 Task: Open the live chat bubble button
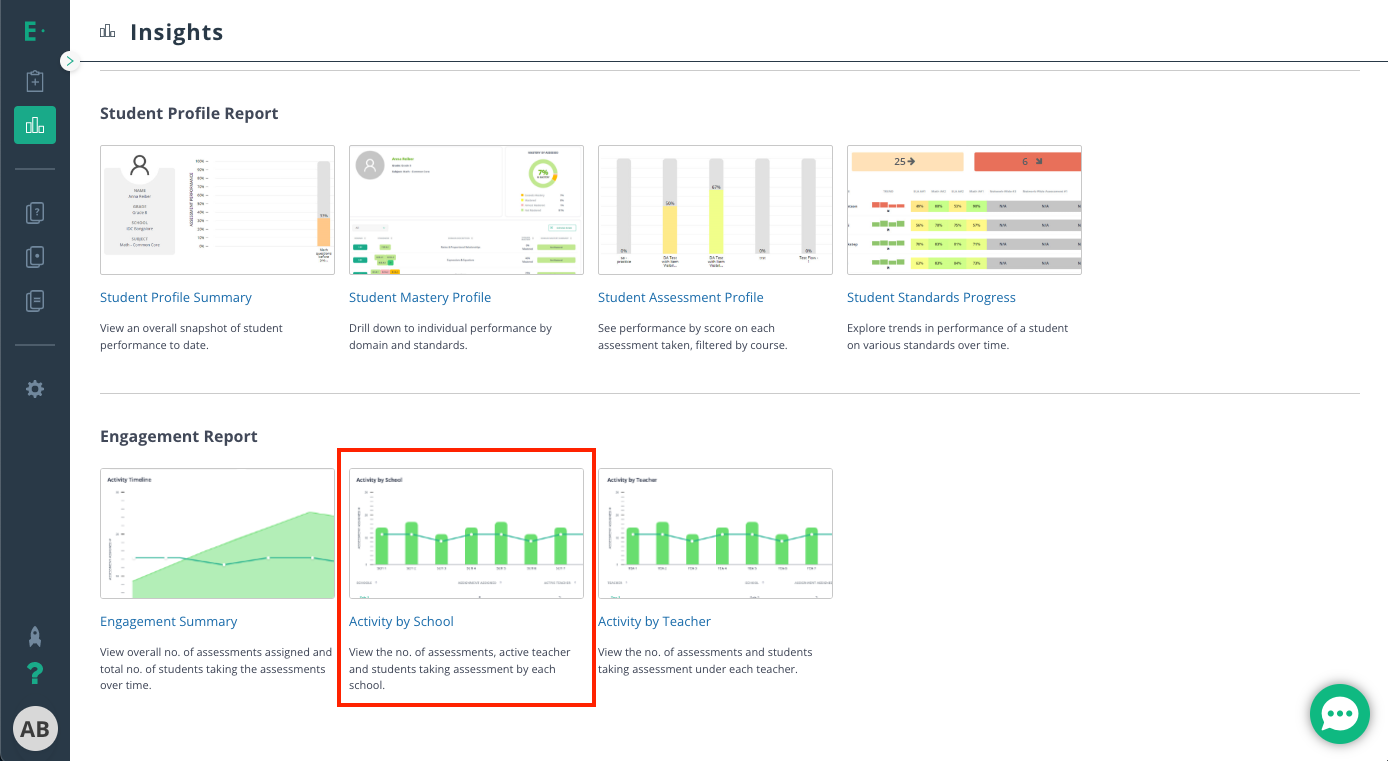1339,714
